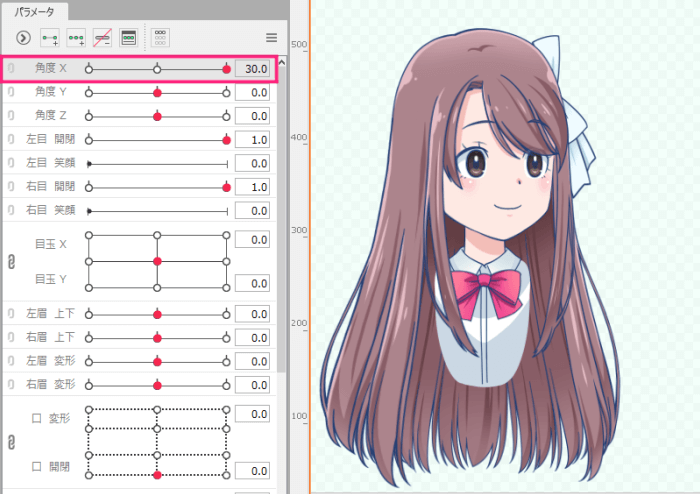
Task: Toggle the link joining 目玉 X and 目玉 Y
Action: [x=12, y=262]
